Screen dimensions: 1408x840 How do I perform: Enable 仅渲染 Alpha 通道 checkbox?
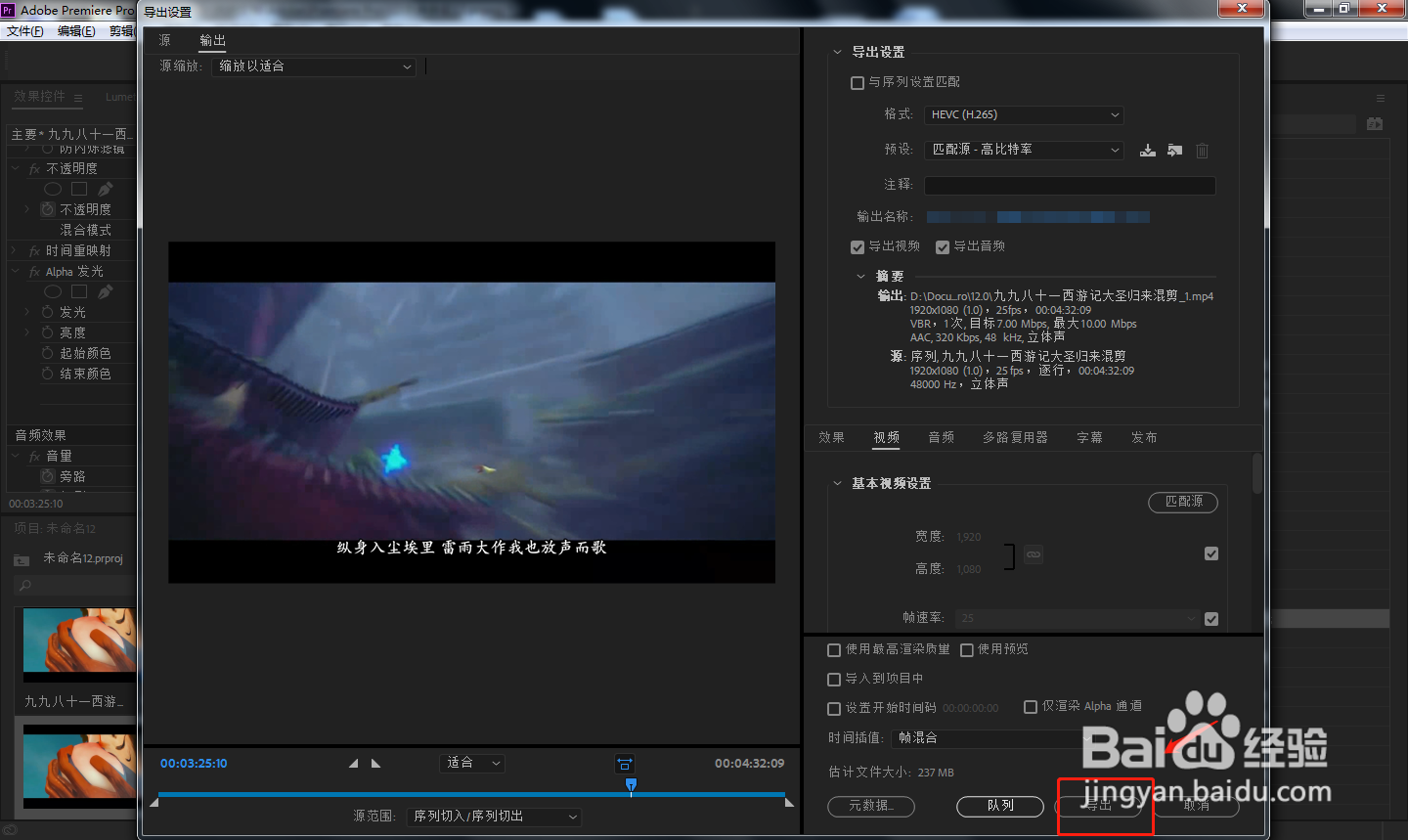1031,707
